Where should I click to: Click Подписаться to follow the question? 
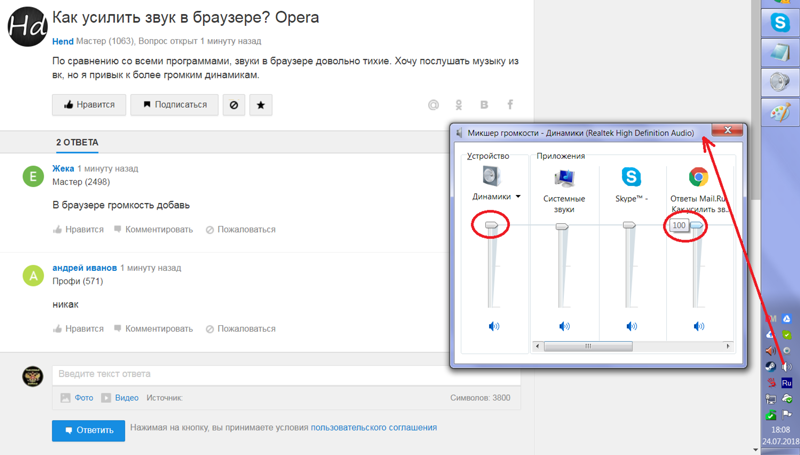175,104
